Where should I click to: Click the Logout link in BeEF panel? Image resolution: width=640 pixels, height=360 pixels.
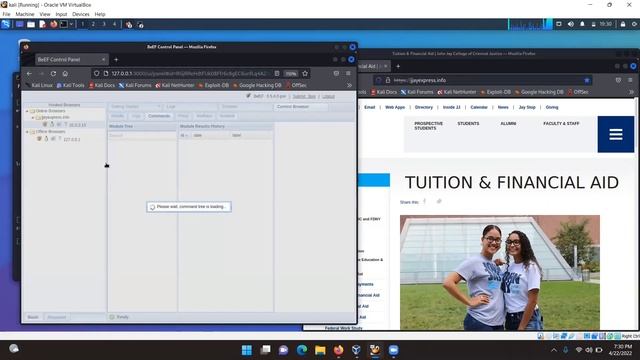(328, 96)
